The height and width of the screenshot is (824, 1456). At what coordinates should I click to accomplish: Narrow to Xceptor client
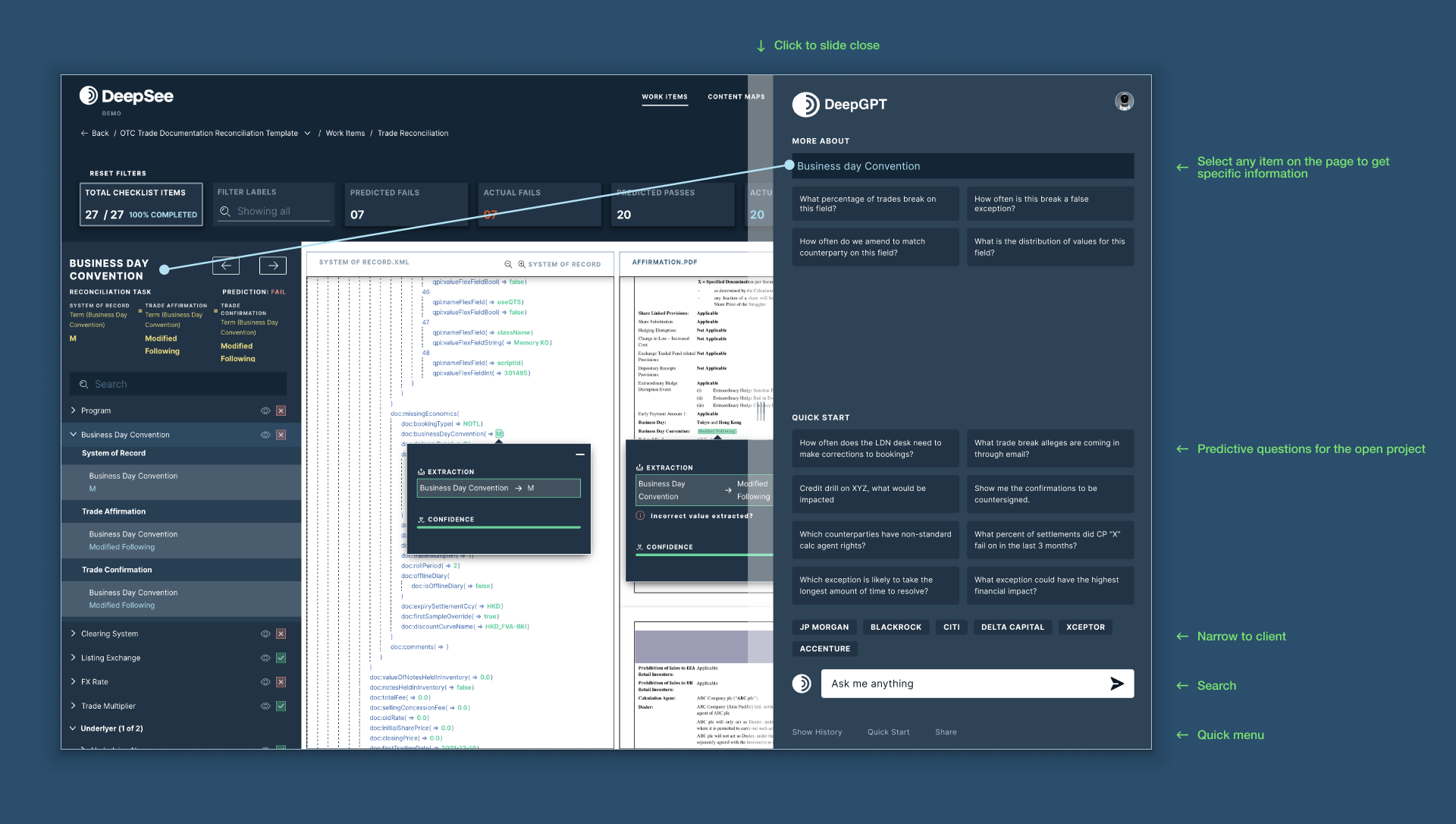pos(1085,627)
